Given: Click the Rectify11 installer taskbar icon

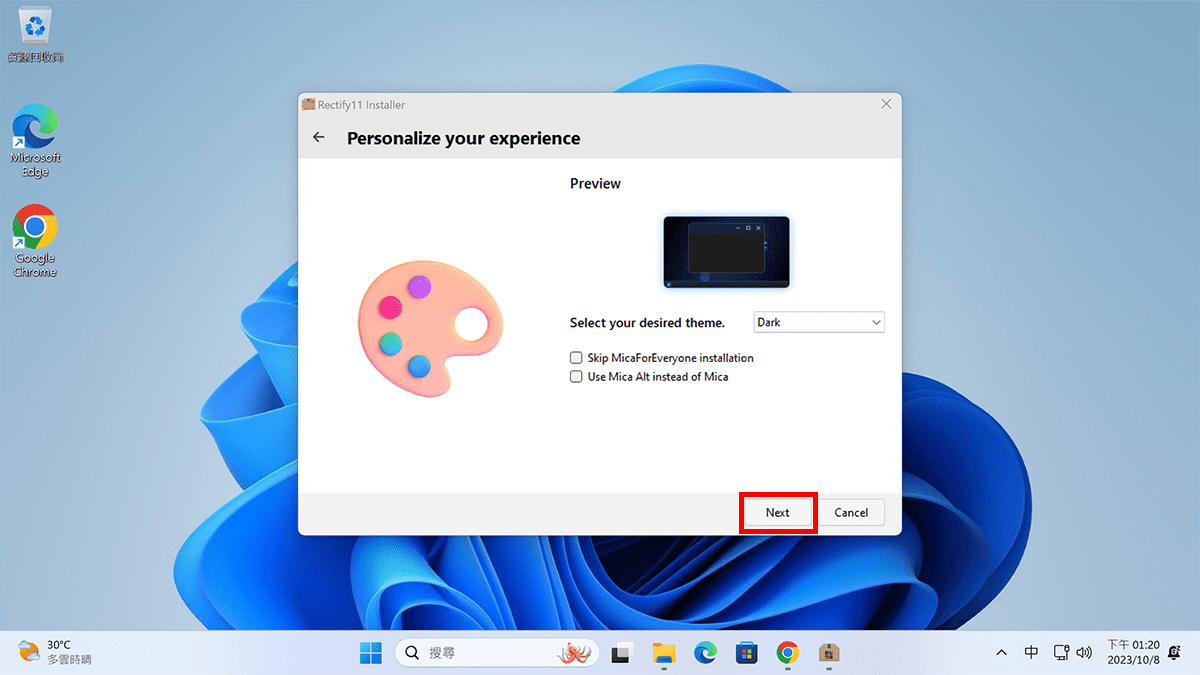Looking at the screenshot, I should pyautogui.click(x=828, y=653).
